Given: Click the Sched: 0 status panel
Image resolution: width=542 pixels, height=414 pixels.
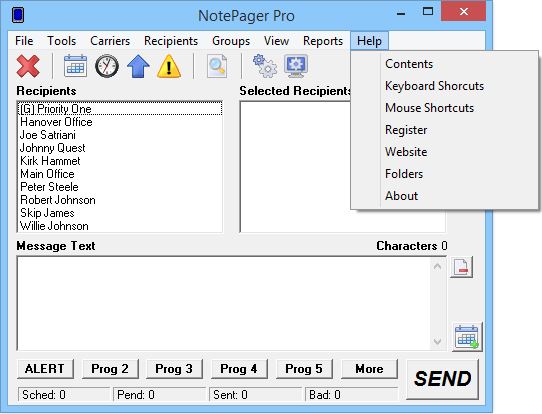Looking at the screenshot, I should (x=64, y=395).
